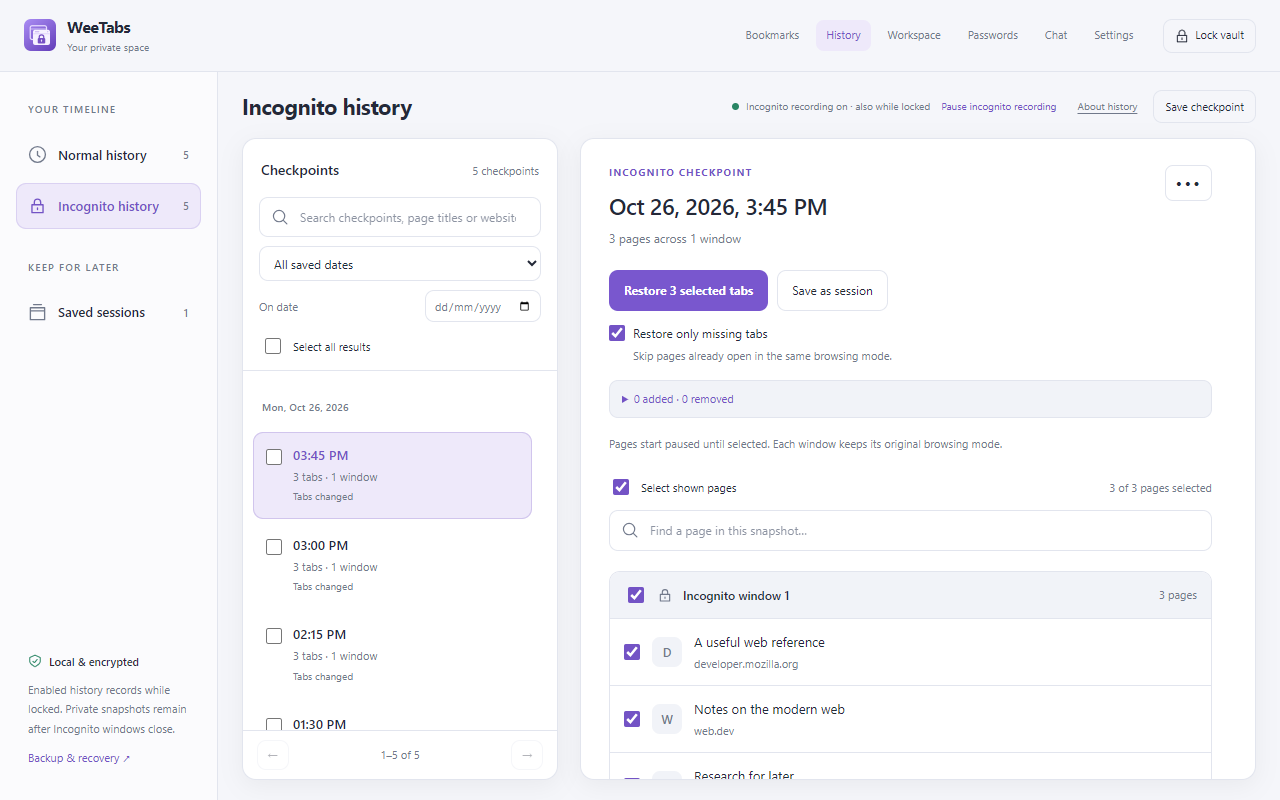1280x800 pixels.
Task: Open the three-dot checkpoint options menu
Action: [1188, 183]
